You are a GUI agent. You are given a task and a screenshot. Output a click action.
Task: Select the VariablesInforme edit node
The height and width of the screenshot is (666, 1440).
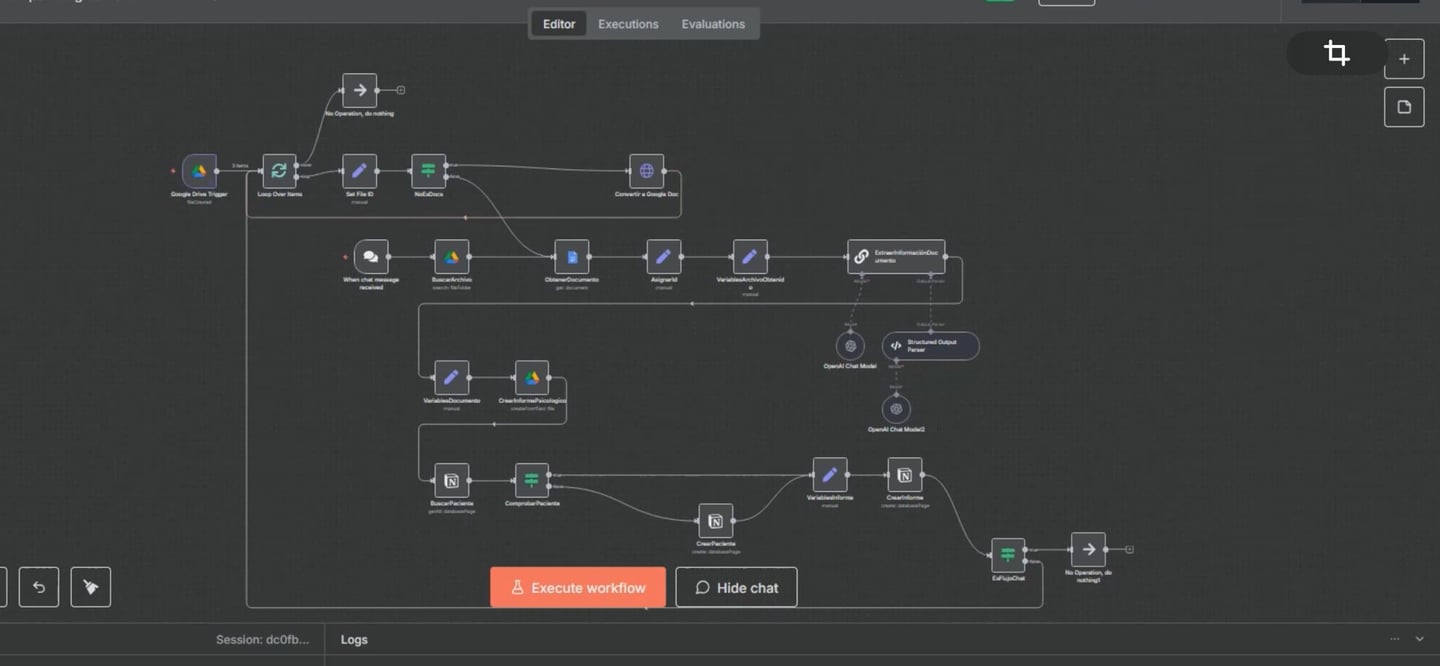830,475
